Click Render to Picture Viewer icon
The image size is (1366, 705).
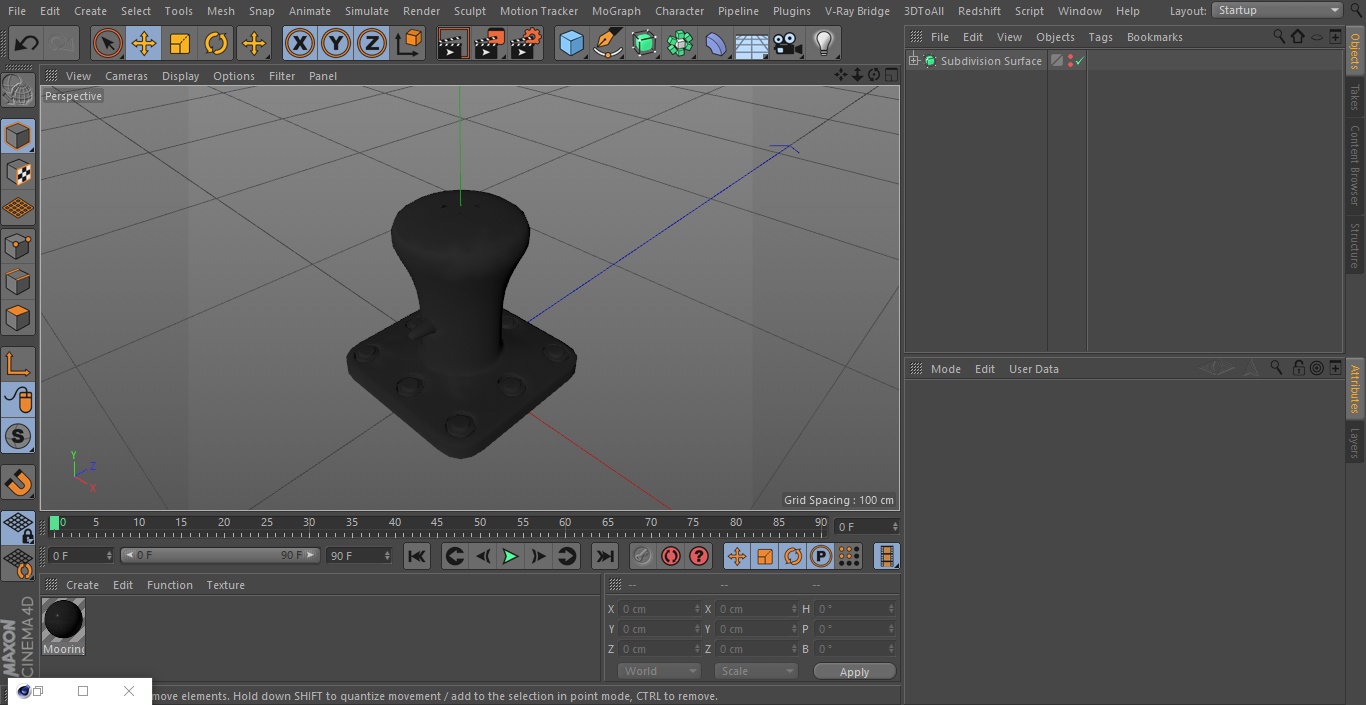(489, 43)
